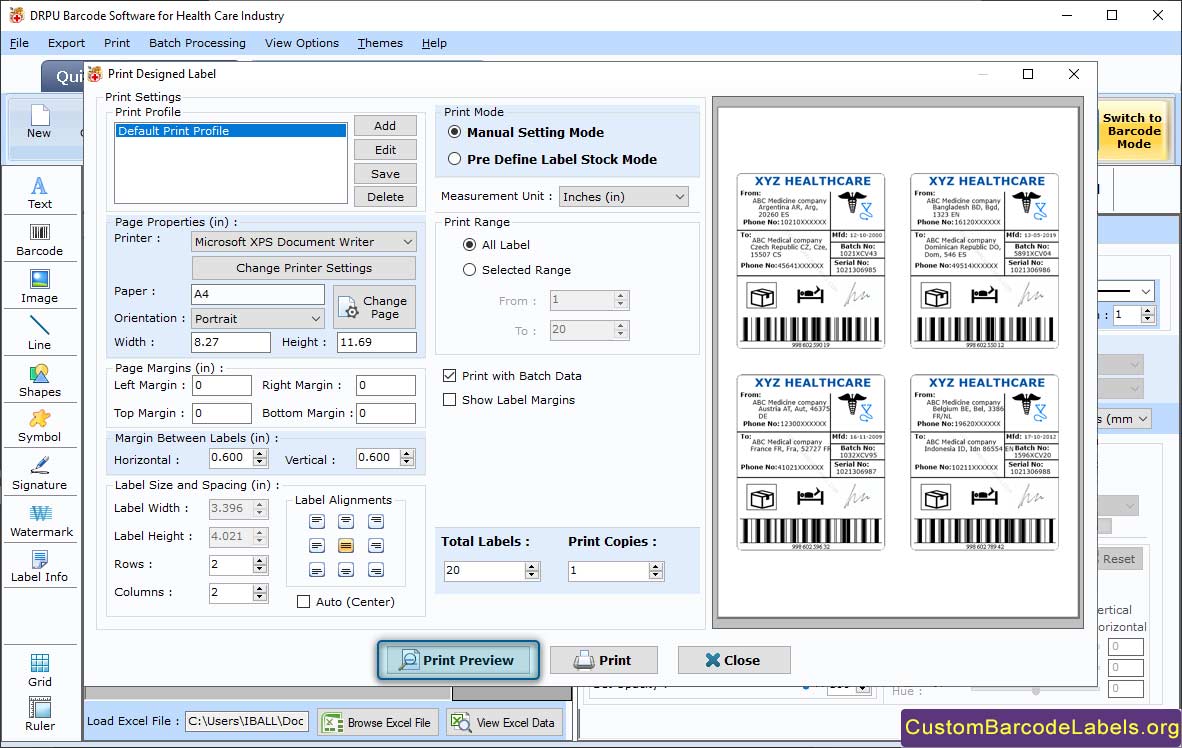Click the Vertical margin spinner arrows

(x=407, y=458)
